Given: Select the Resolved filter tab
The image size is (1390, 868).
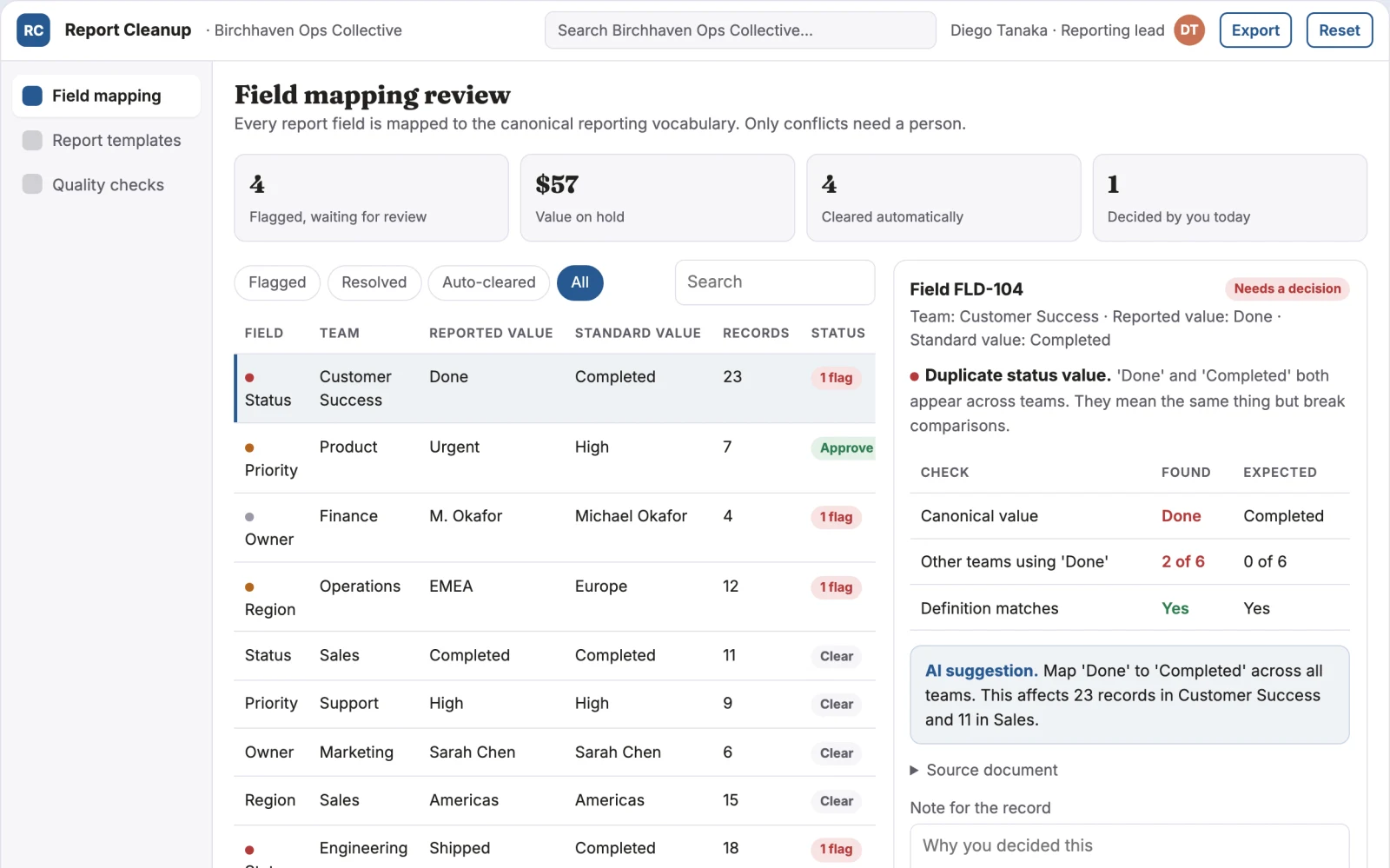Looking at the screenshot, I should (374, 282).
